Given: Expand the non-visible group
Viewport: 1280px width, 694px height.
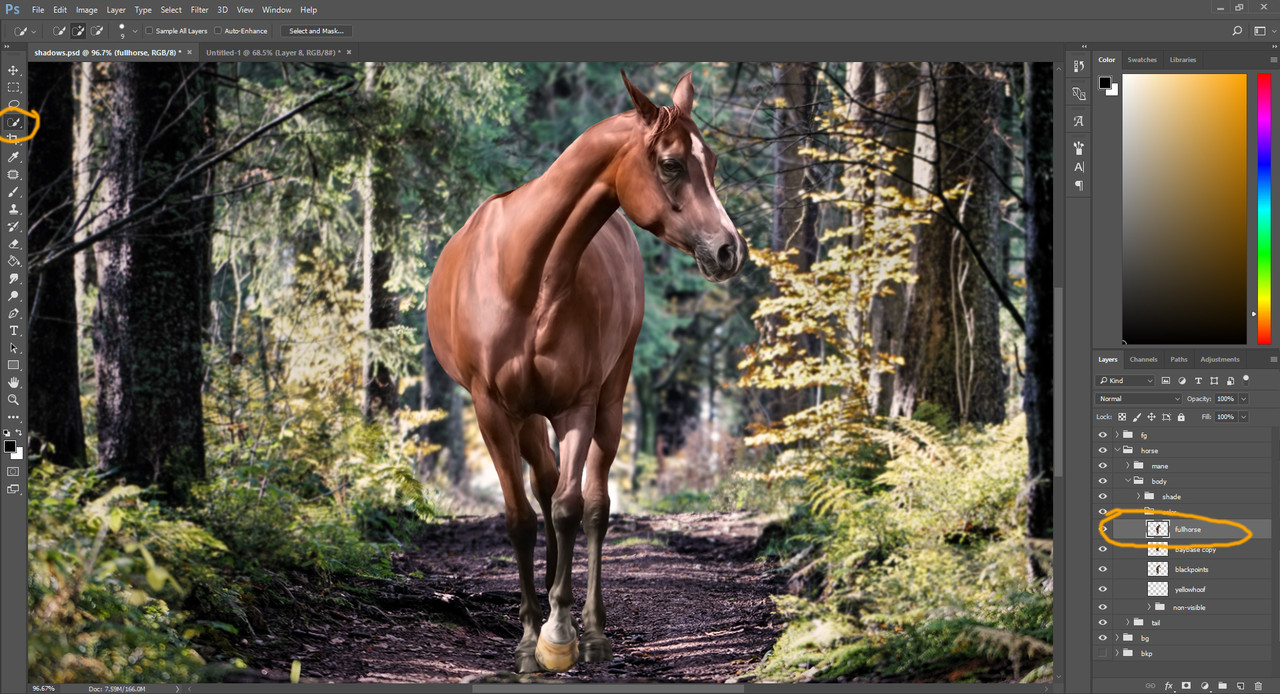Looking at the screenshot, I should (x=1149, y=606).
